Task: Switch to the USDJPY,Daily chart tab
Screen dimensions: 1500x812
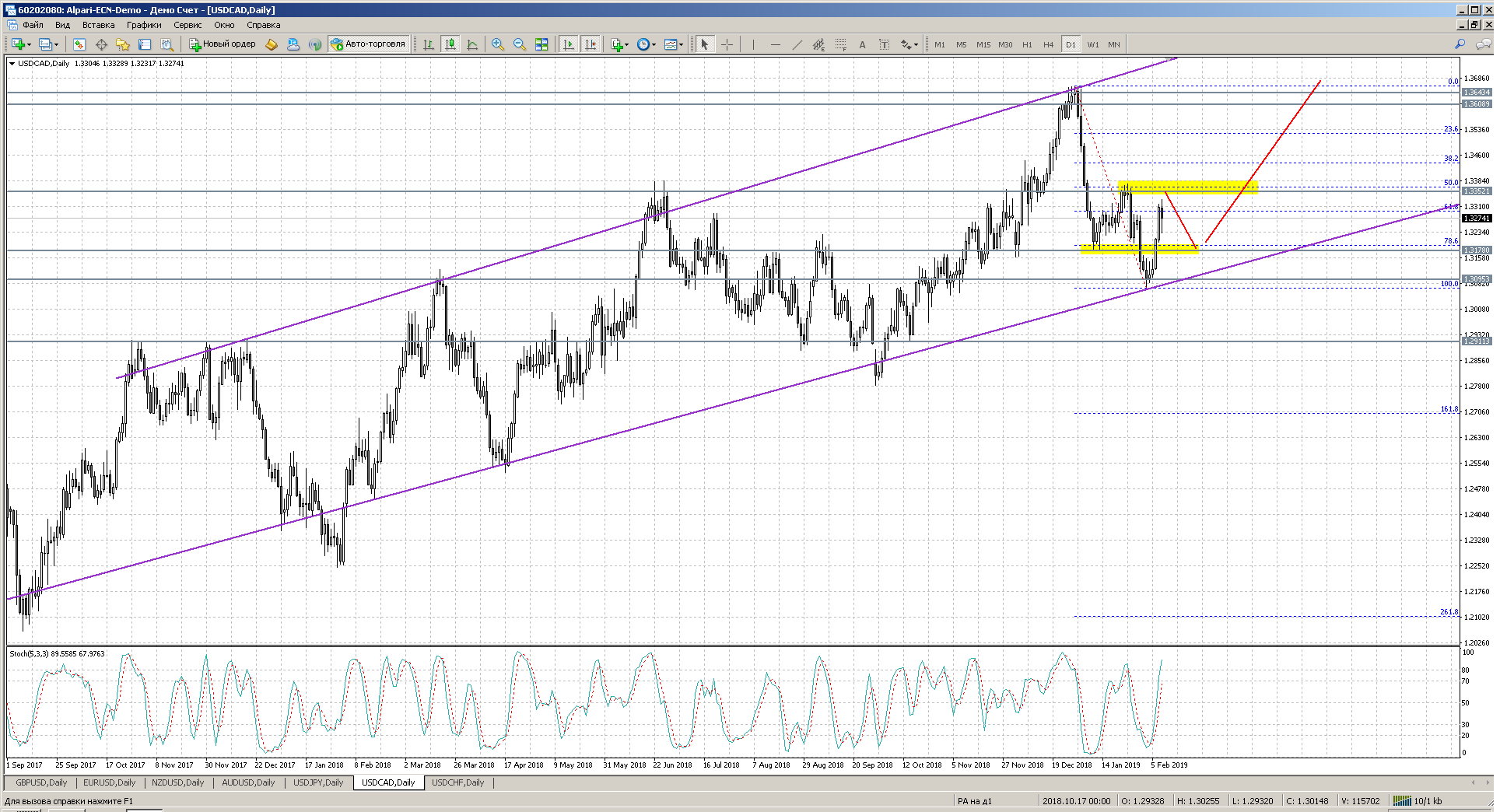Action: [x=318, y=782]
